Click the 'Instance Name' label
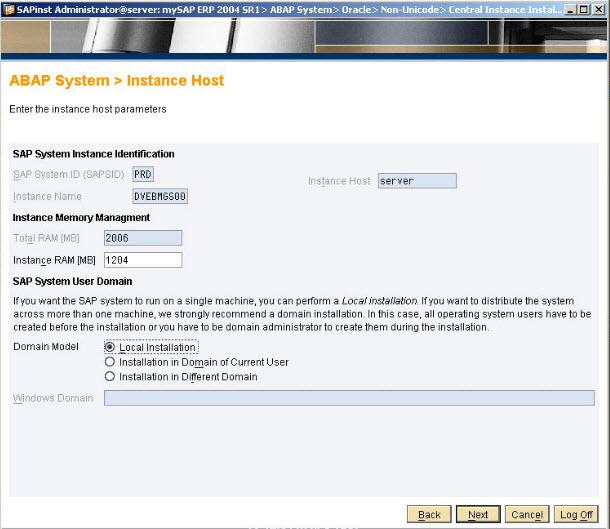610x529 pixels. pyautogui.click(x=47, y=196)
